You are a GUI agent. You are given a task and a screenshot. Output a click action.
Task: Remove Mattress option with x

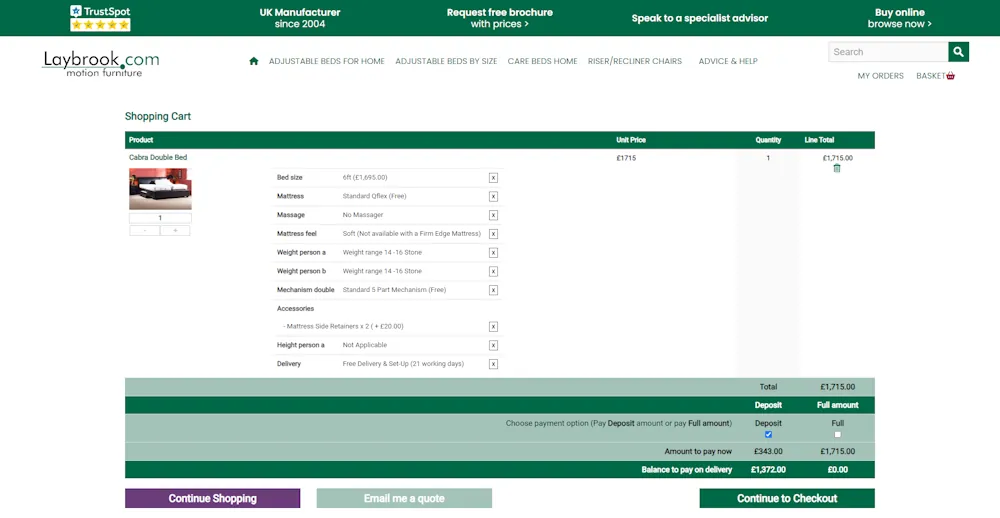493,196
